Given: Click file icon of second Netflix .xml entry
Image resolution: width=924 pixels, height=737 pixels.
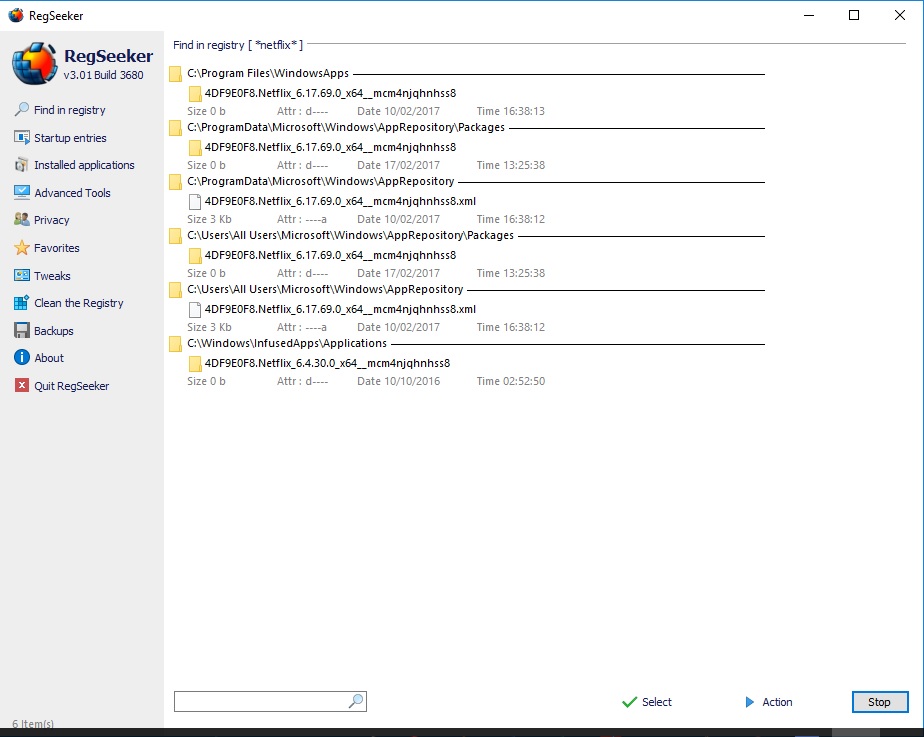Looking at the screenshot, I should (195, 309).
